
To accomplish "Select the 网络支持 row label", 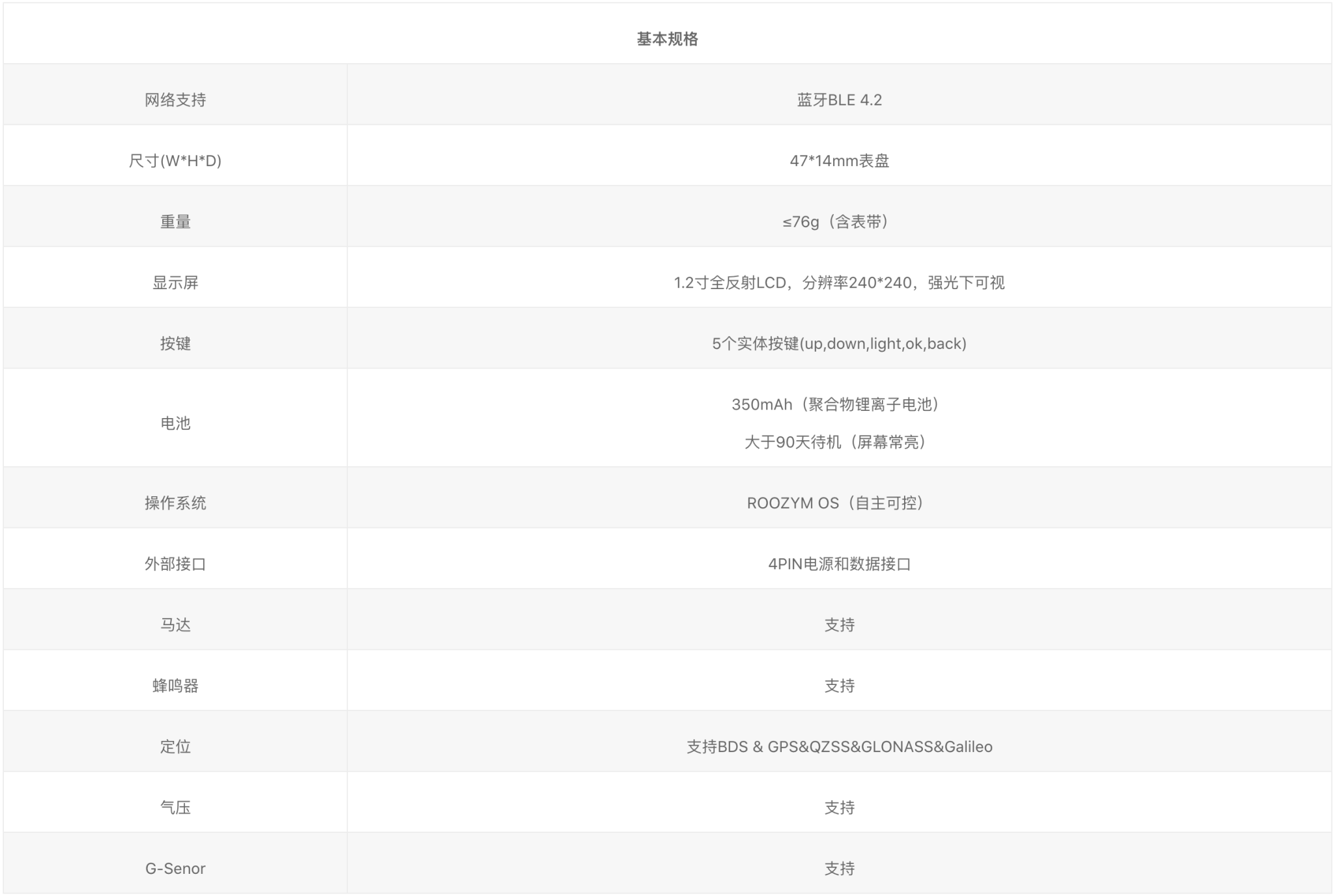I will [x=175, y=100].
